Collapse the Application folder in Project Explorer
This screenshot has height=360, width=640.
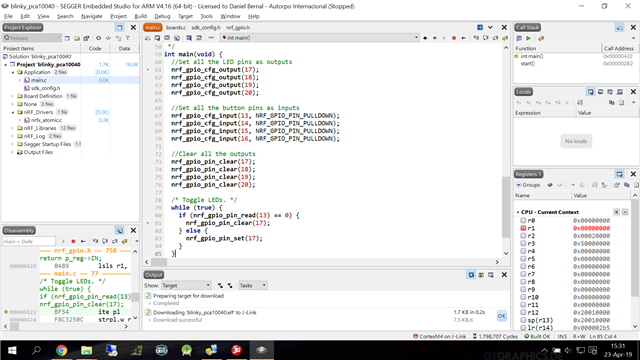pos(13,72)
